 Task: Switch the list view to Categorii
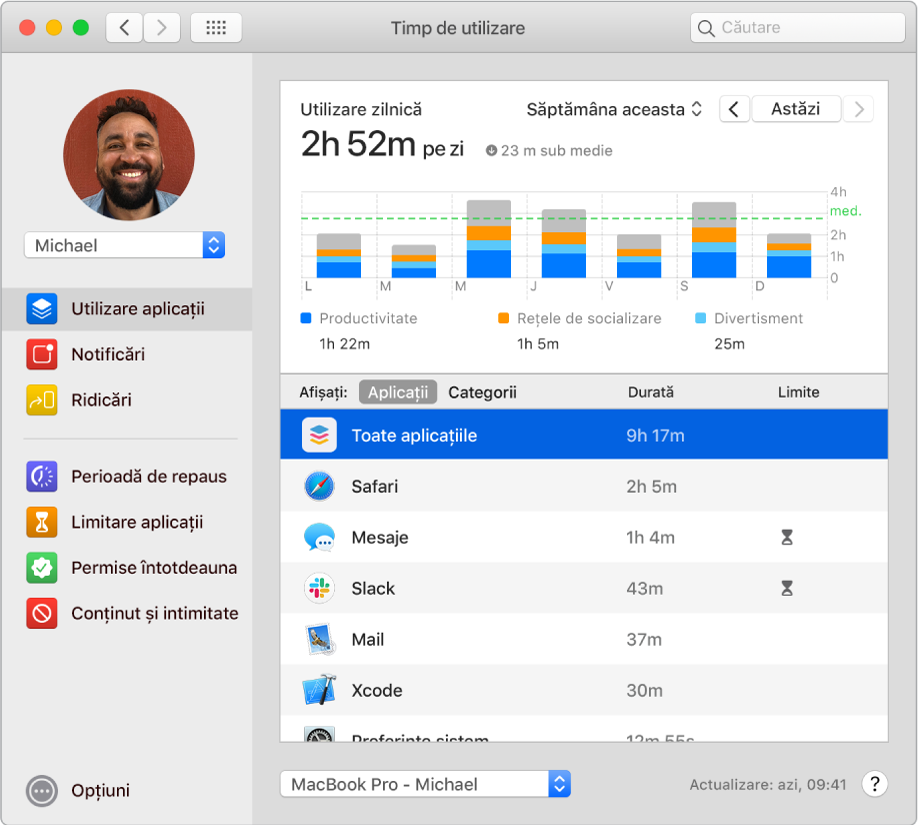tap(482, 392)
